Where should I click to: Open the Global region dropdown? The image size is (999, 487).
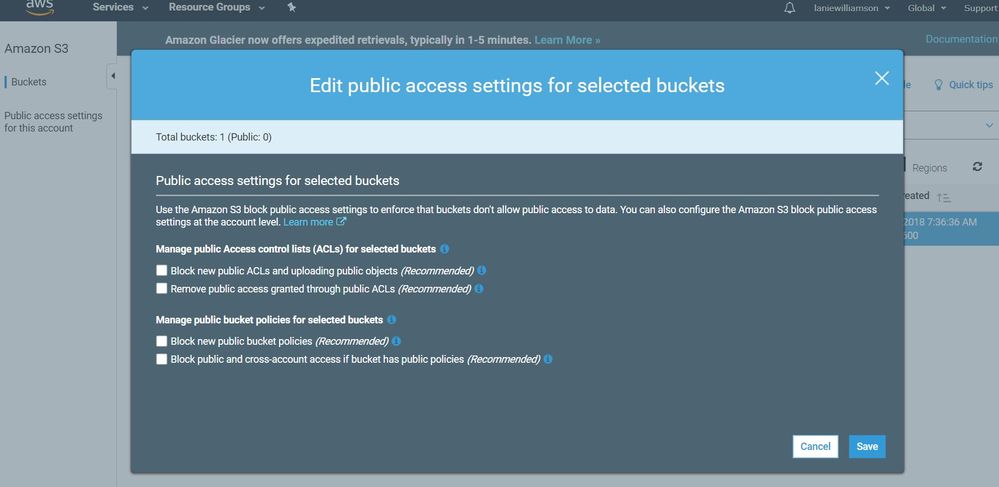(926, 8)
